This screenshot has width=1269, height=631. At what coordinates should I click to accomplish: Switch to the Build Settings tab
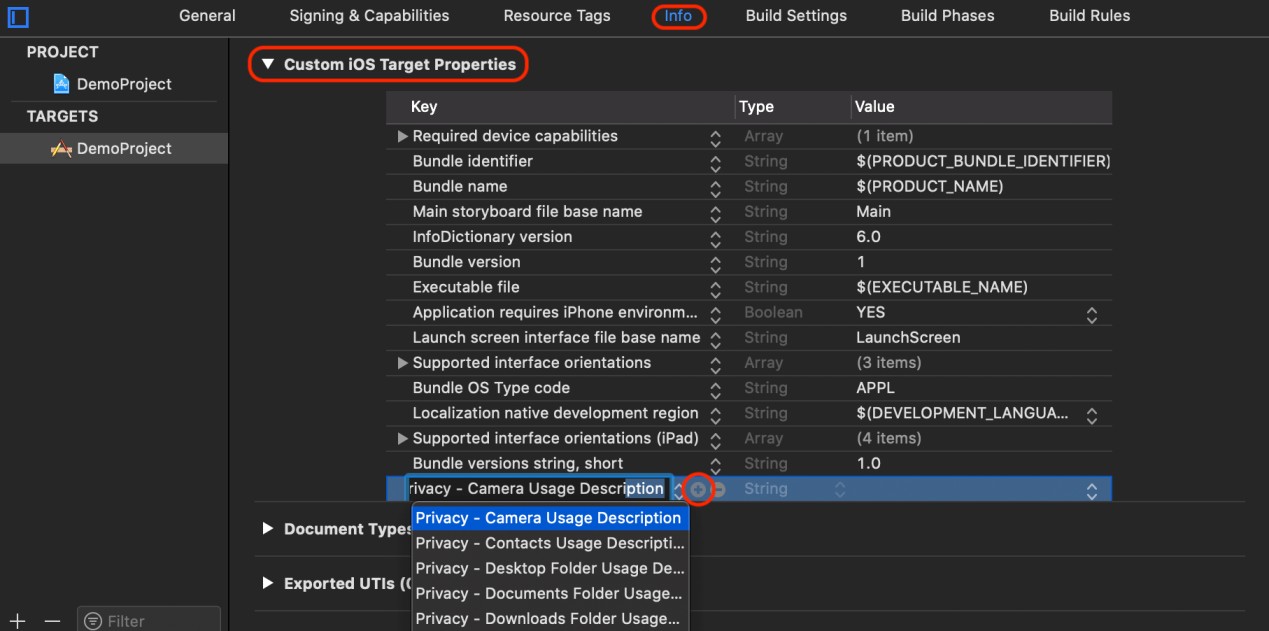[796, 16]
